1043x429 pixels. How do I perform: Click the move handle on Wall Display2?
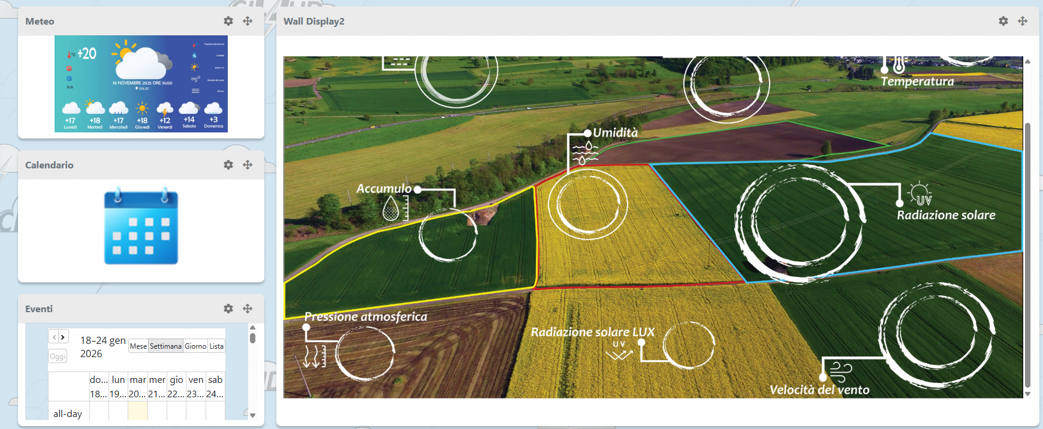[x=1022, y=21]
